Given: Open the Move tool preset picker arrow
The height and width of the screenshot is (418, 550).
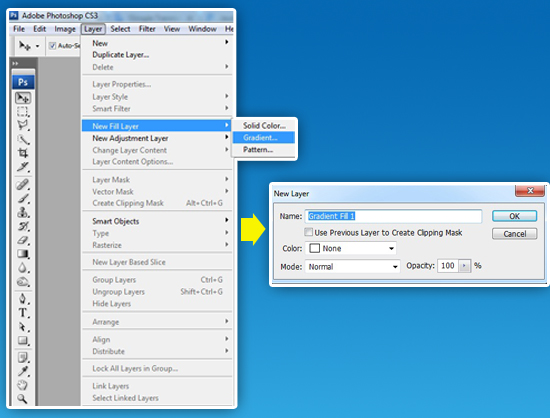Looking at the screenshot, I should click(37, 46).
